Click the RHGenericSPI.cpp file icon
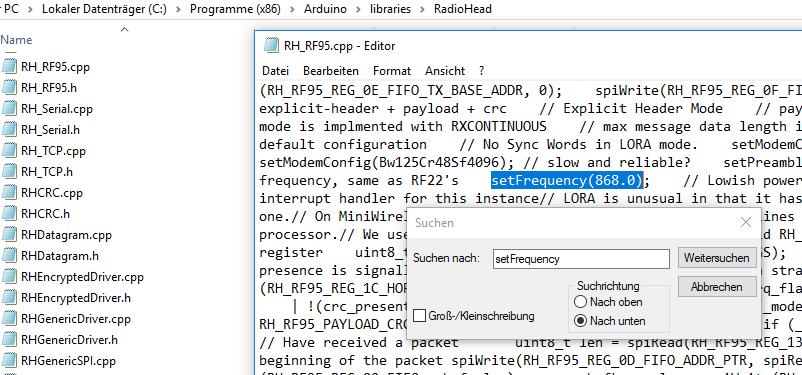This screenshot has width=802, height=375. (x=9, y=361)
